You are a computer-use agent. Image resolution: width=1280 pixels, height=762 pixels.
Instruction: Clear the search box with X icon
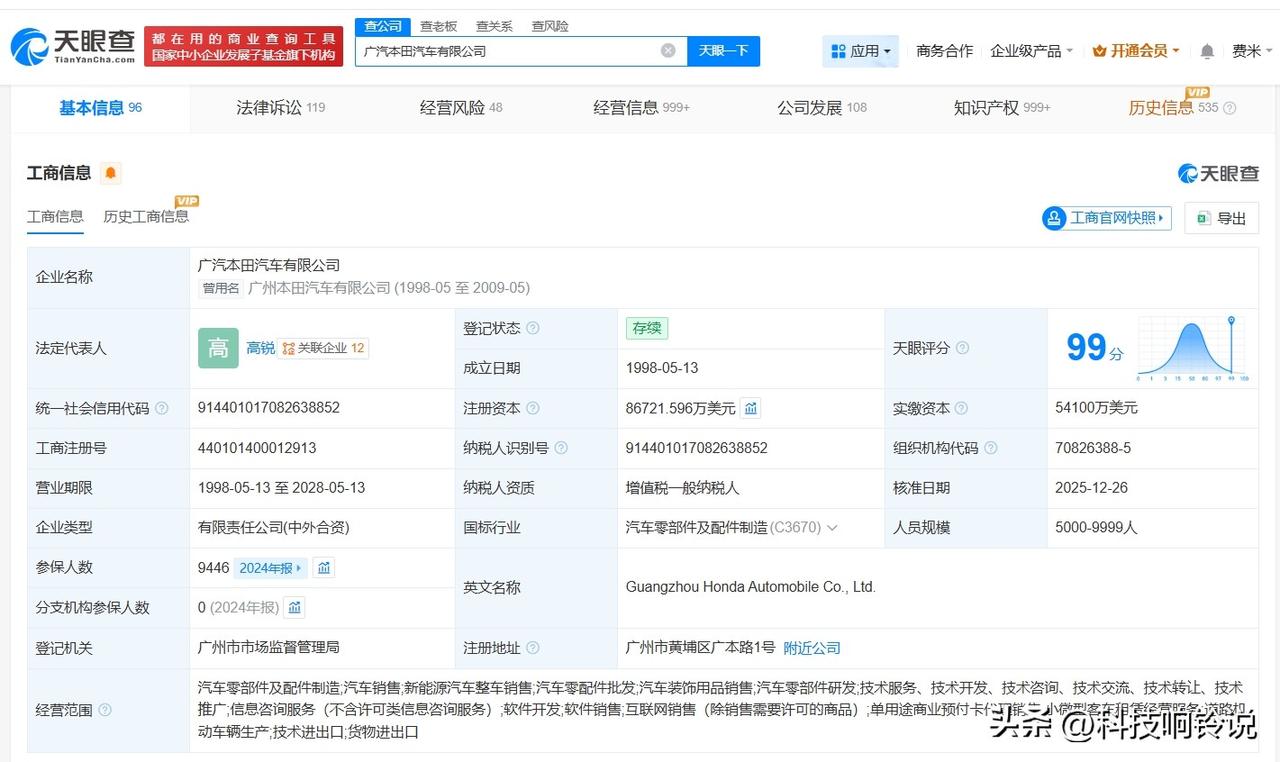pyautogui.click(x=668, y=51)
